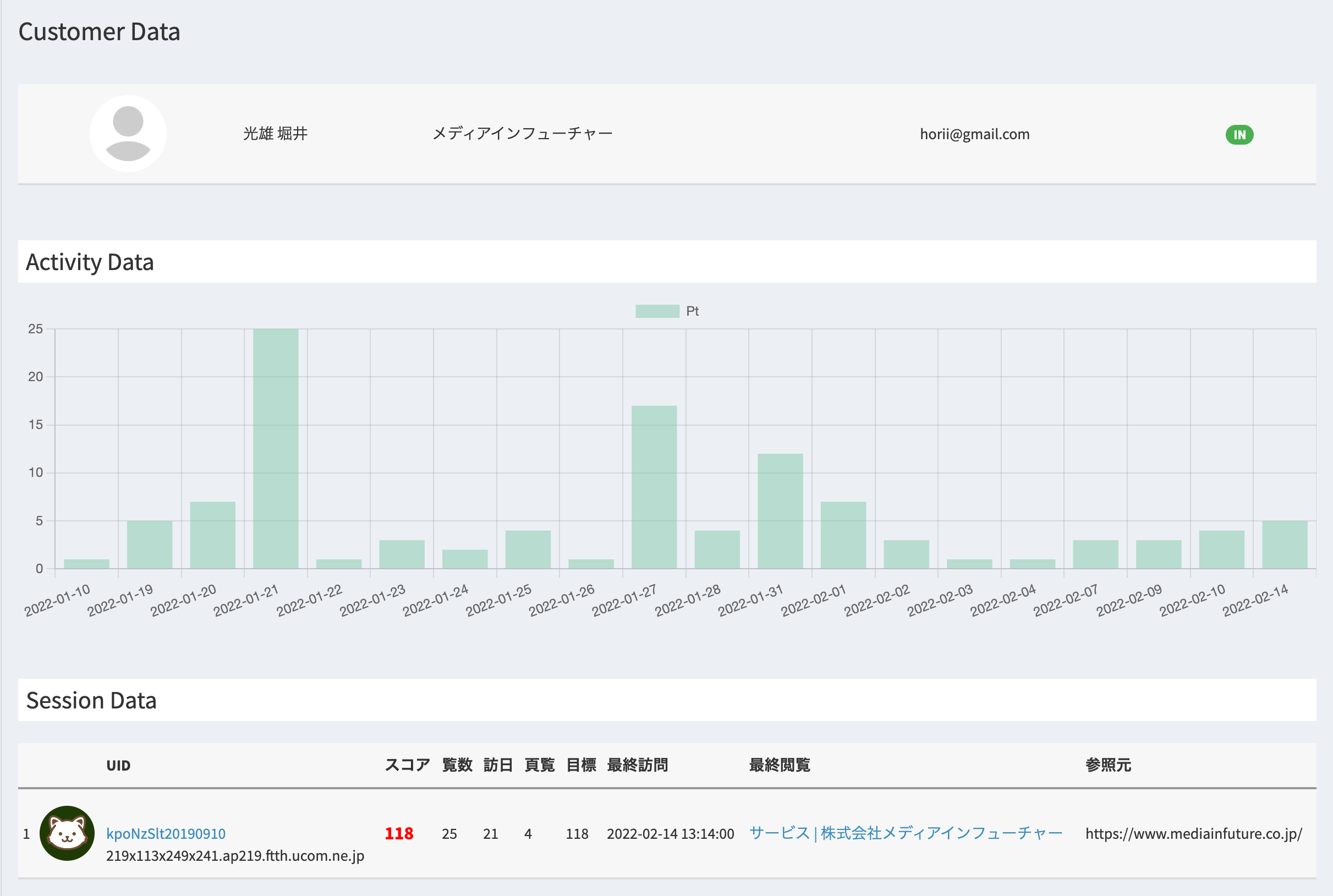Click the red 118 score value
The width and height of the screenshot is (1333, 896).
pos(399,833)
